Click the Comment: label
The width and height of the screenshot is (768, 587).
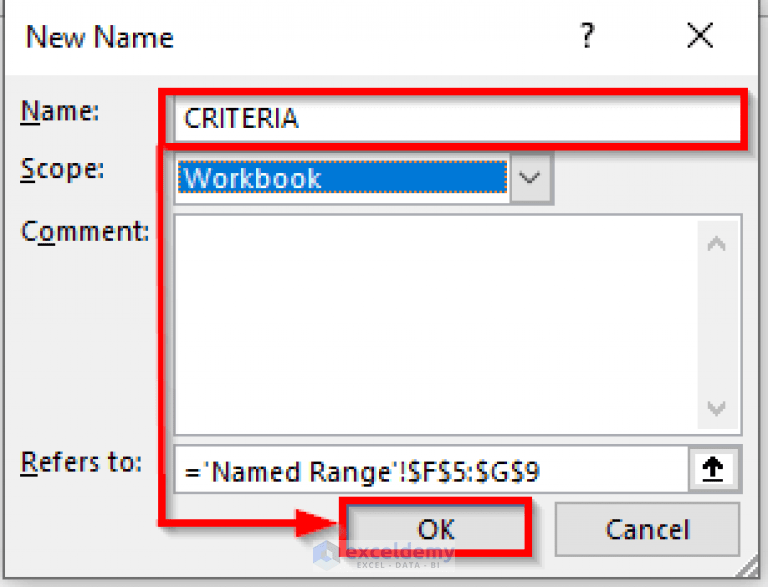(84, 231)
